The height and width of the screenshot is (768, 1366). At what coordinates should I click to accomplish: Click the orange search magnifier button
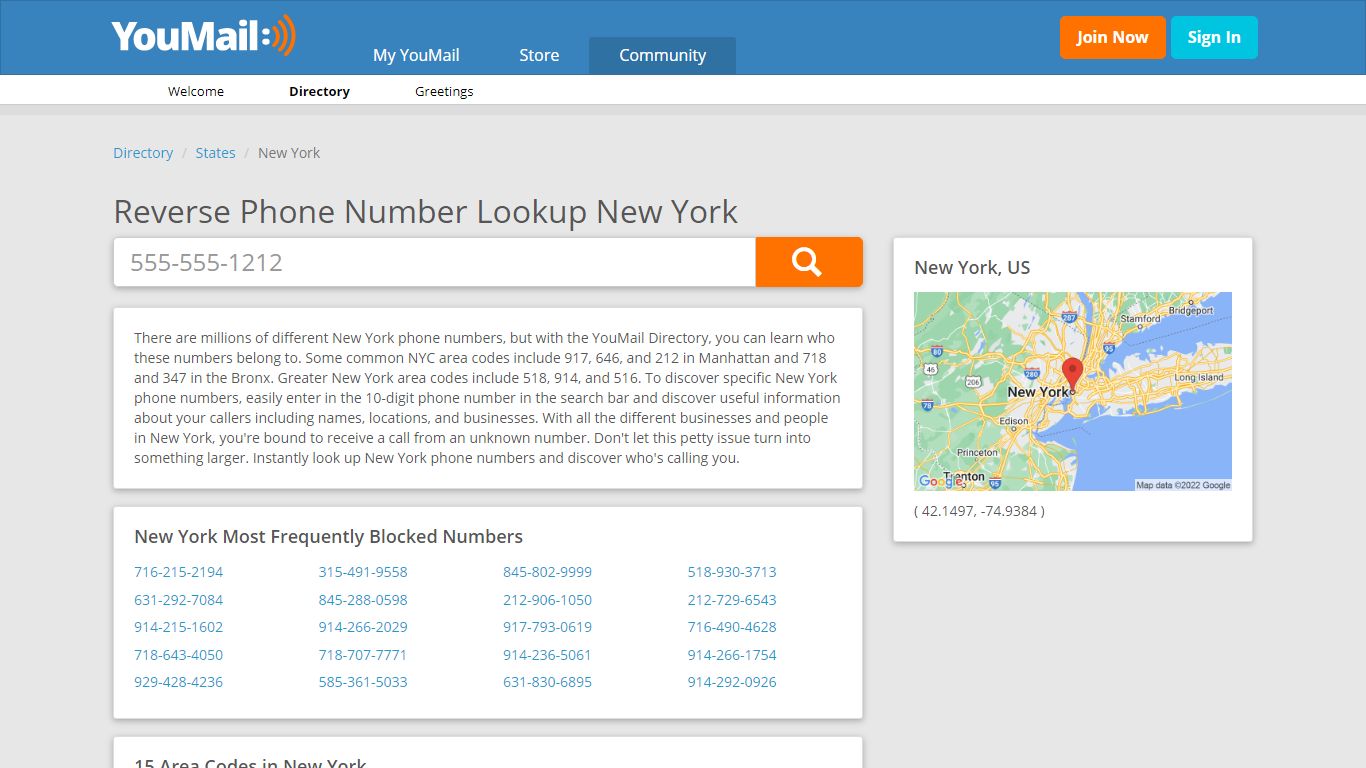(x=809, y=262)
